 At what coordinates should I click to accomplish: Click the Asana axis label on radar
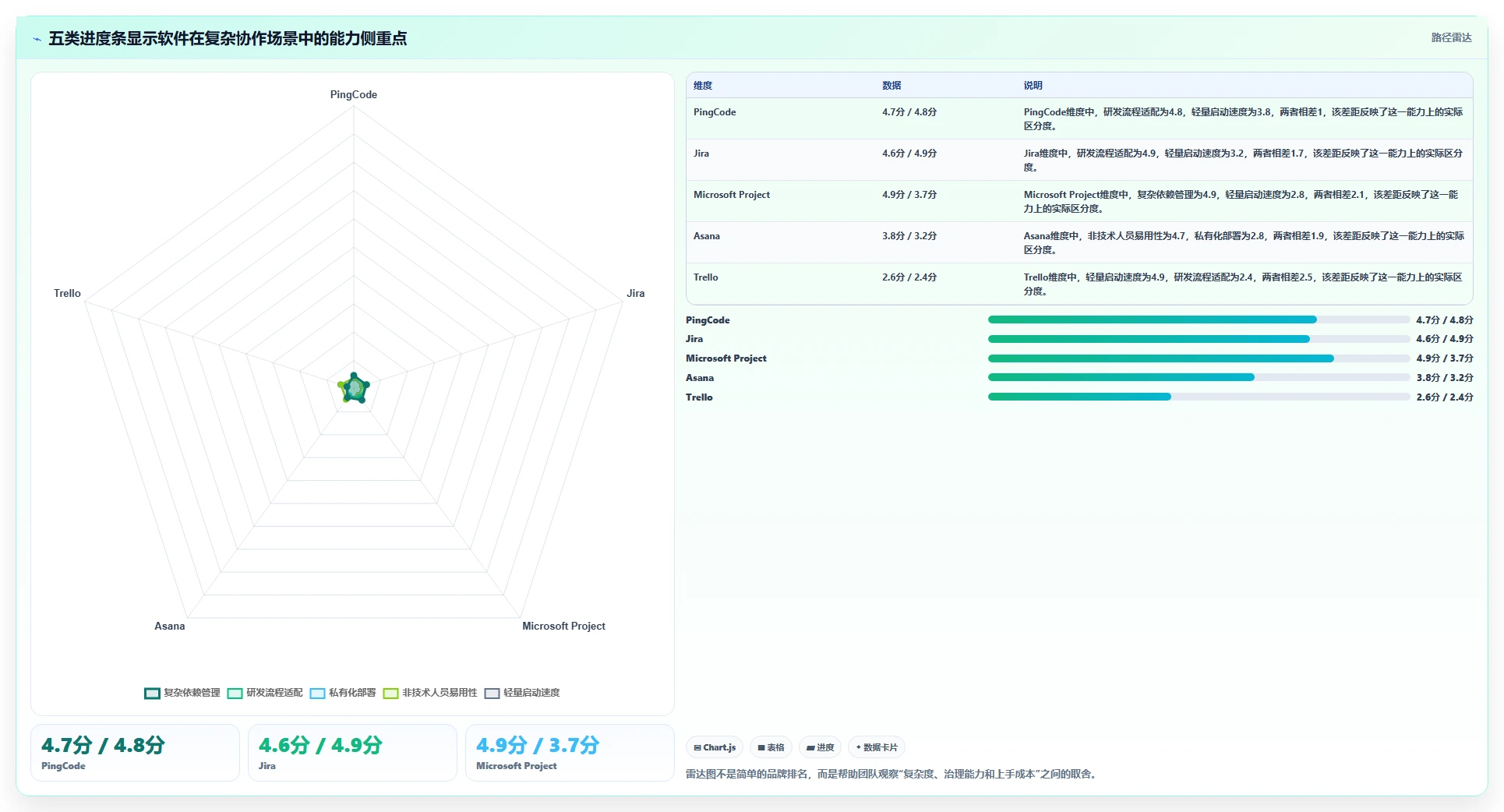(x=170, y=626)
